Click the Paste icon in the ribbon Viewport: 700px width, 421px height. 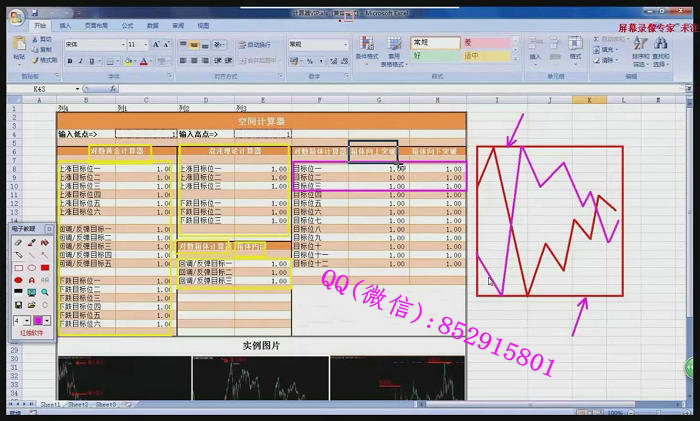point(19,48)
